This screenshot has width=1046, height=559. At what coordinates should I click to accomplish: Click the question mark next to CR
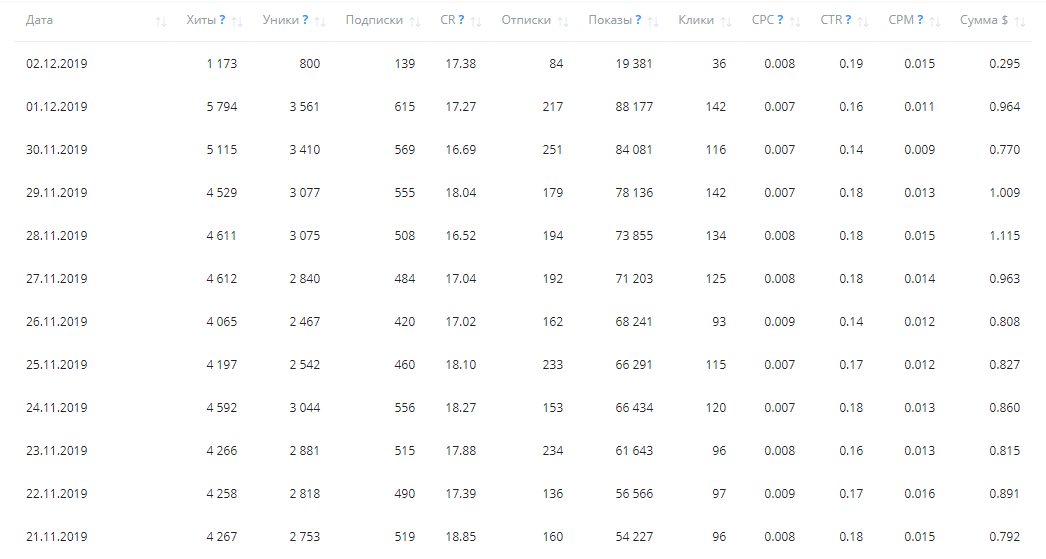pyautogui.click(x=461, y=20)
